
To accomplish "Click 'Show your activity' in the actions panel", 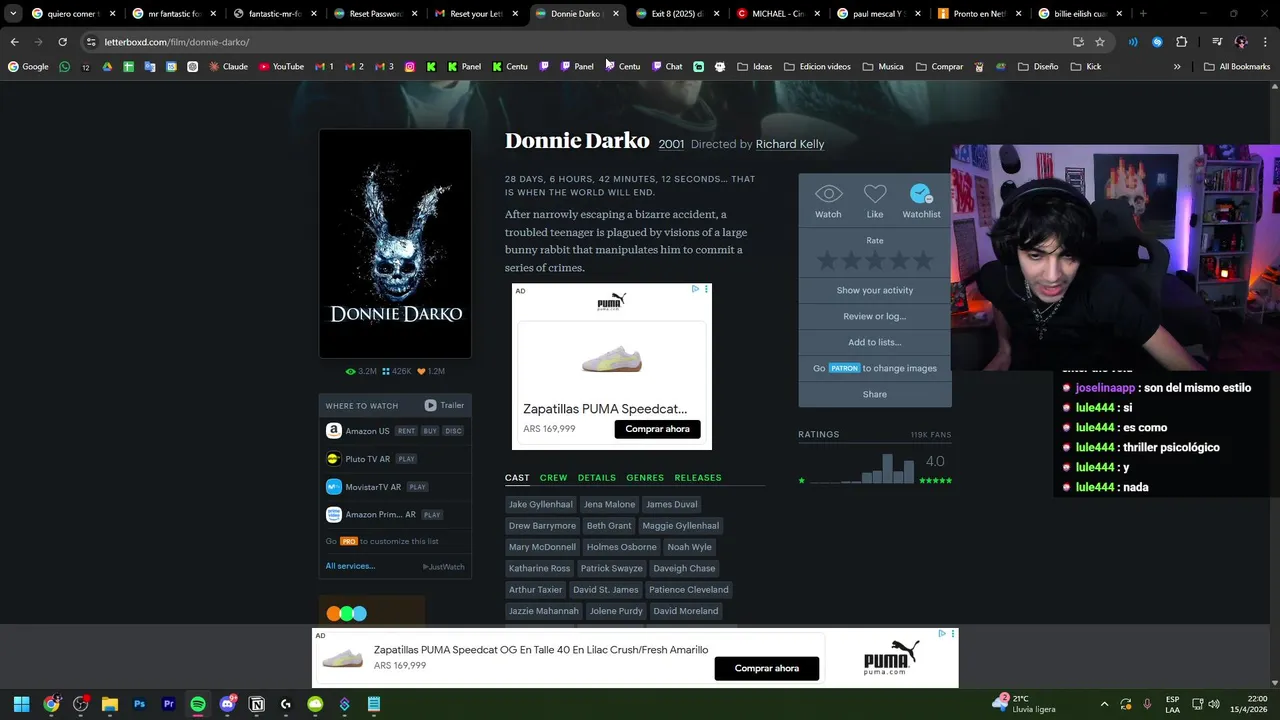I will click(875, 290).
